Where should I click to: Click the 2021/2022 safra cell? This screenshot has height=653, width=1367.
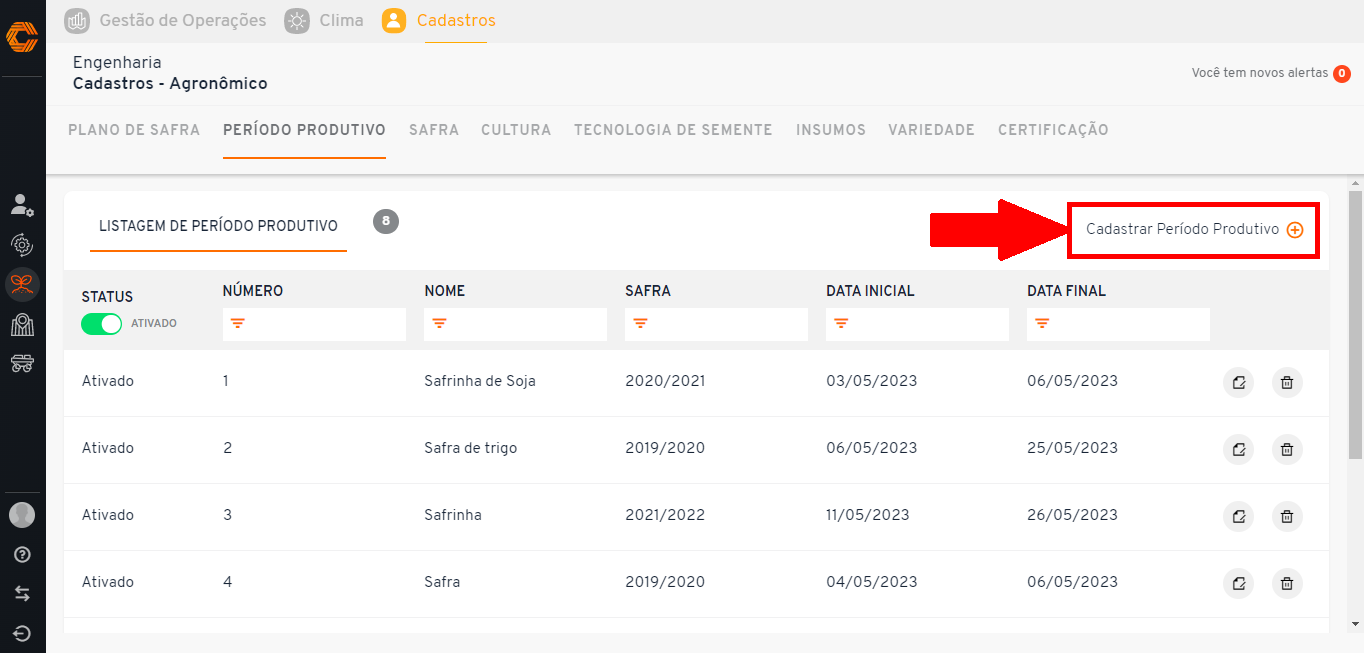665,515
